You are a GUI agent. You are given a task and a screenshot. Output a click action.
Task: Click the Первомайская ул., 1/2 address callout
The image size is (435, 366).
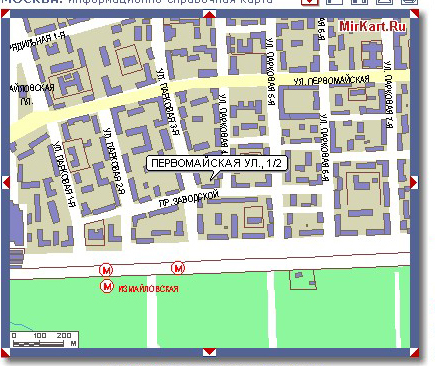coord(217,163)
